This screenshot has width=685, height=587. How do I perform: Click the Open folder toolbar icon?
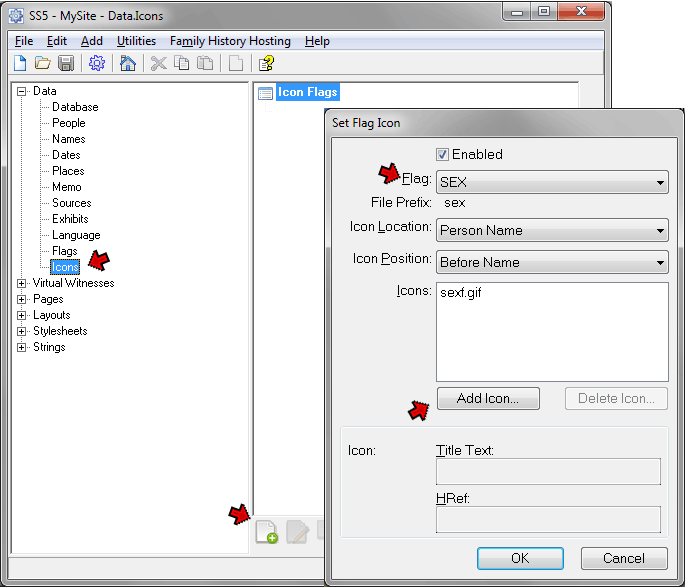coord(42,63)
